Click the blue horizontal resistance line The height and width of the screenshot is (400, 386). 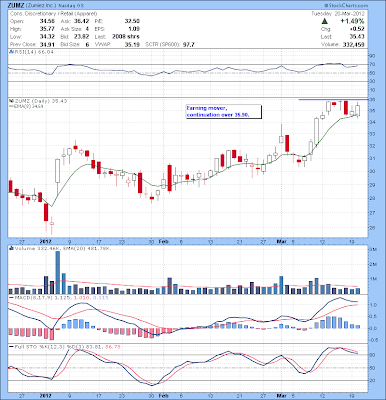coord(333,99)
